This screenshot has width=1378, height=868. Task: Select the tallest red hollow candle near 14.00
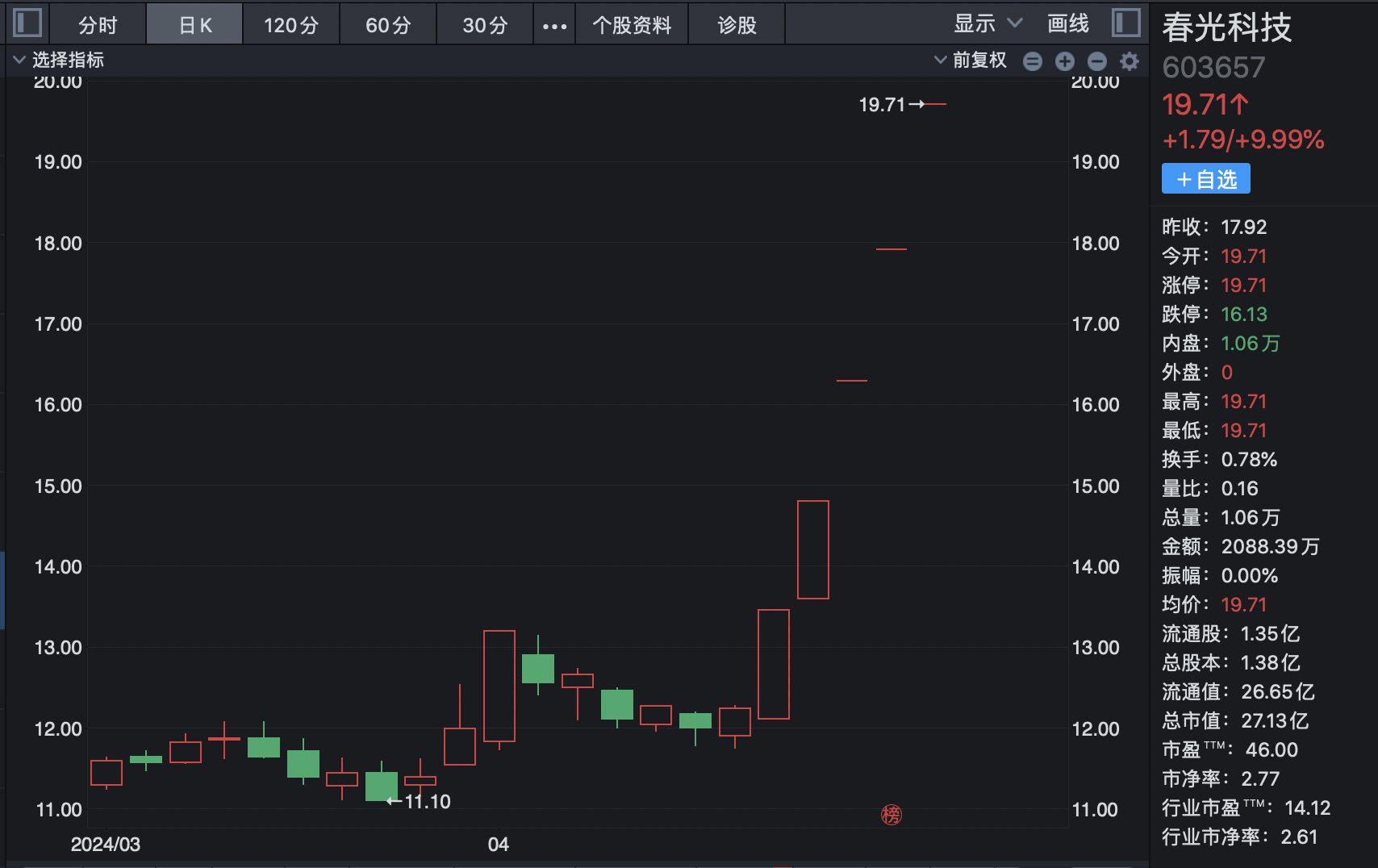[x=813, y=549]
